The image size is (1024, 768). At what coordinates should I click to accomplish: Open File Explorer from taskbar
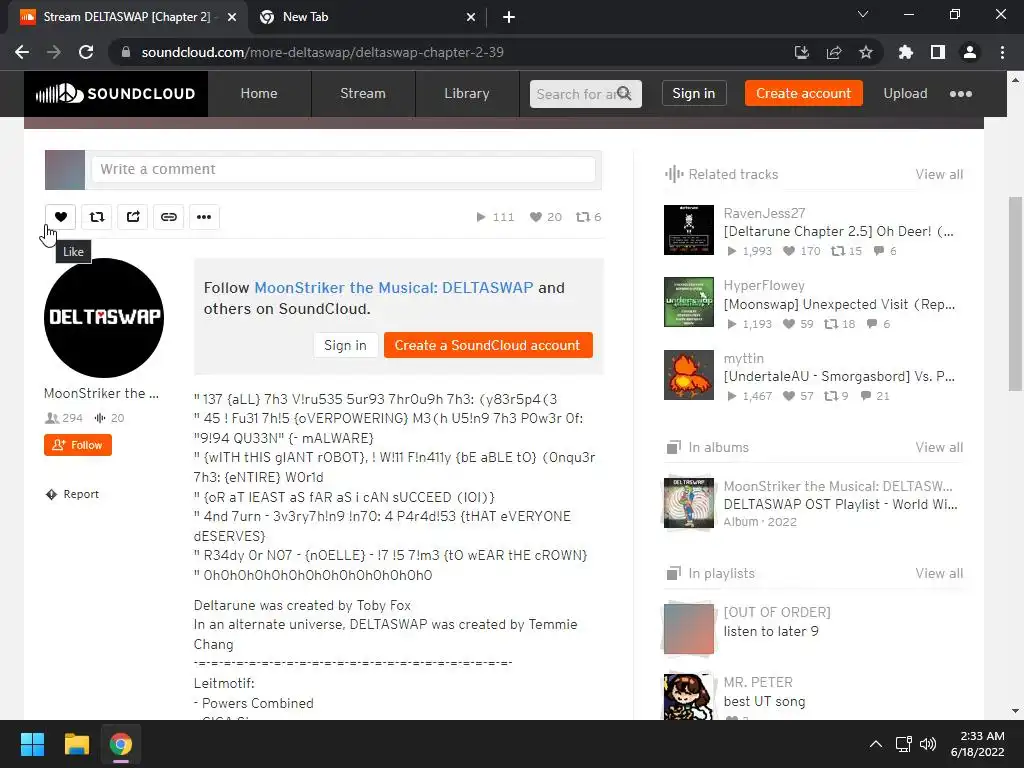point(76,744)
